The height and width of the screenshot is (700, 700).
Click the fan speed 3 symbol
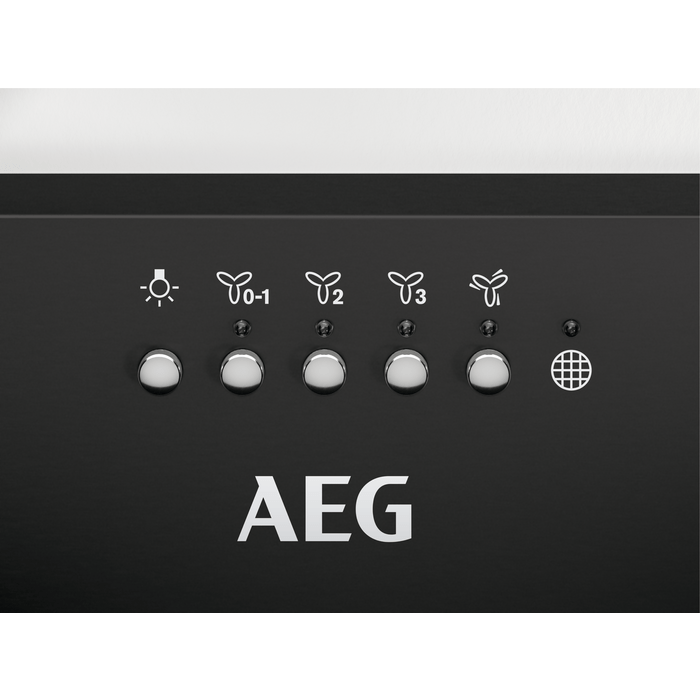tap(407, 288)
